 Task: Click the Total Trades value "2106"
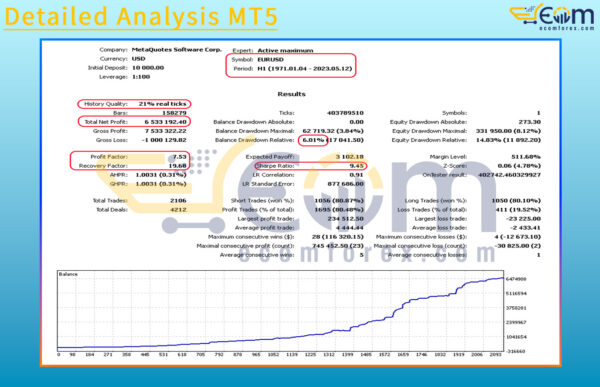[x=178, y=201]
